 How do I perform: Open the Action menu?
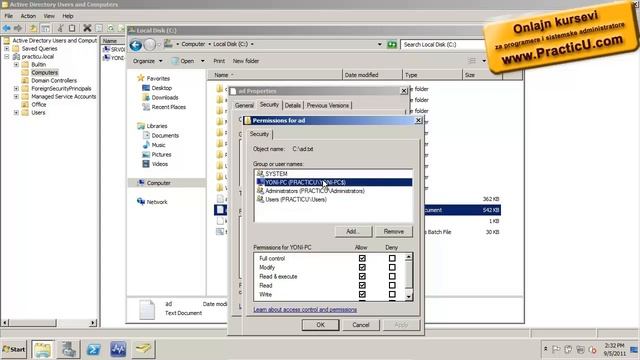28,16
